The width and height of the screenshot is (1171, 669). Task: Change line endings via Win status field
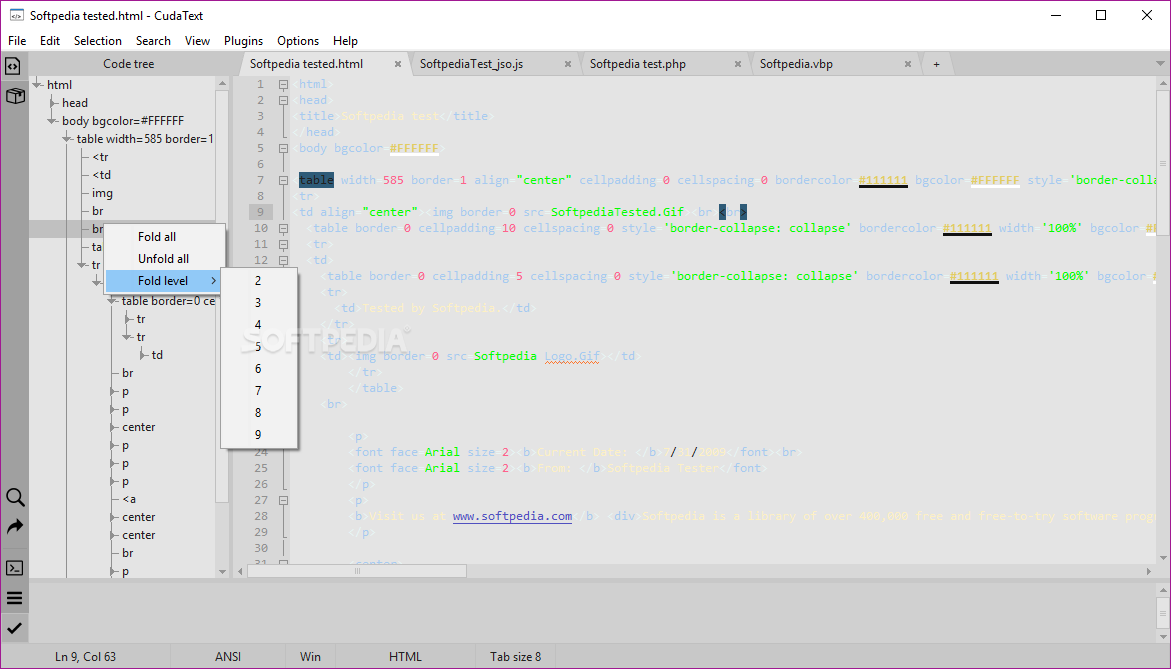tap(310, 657)
